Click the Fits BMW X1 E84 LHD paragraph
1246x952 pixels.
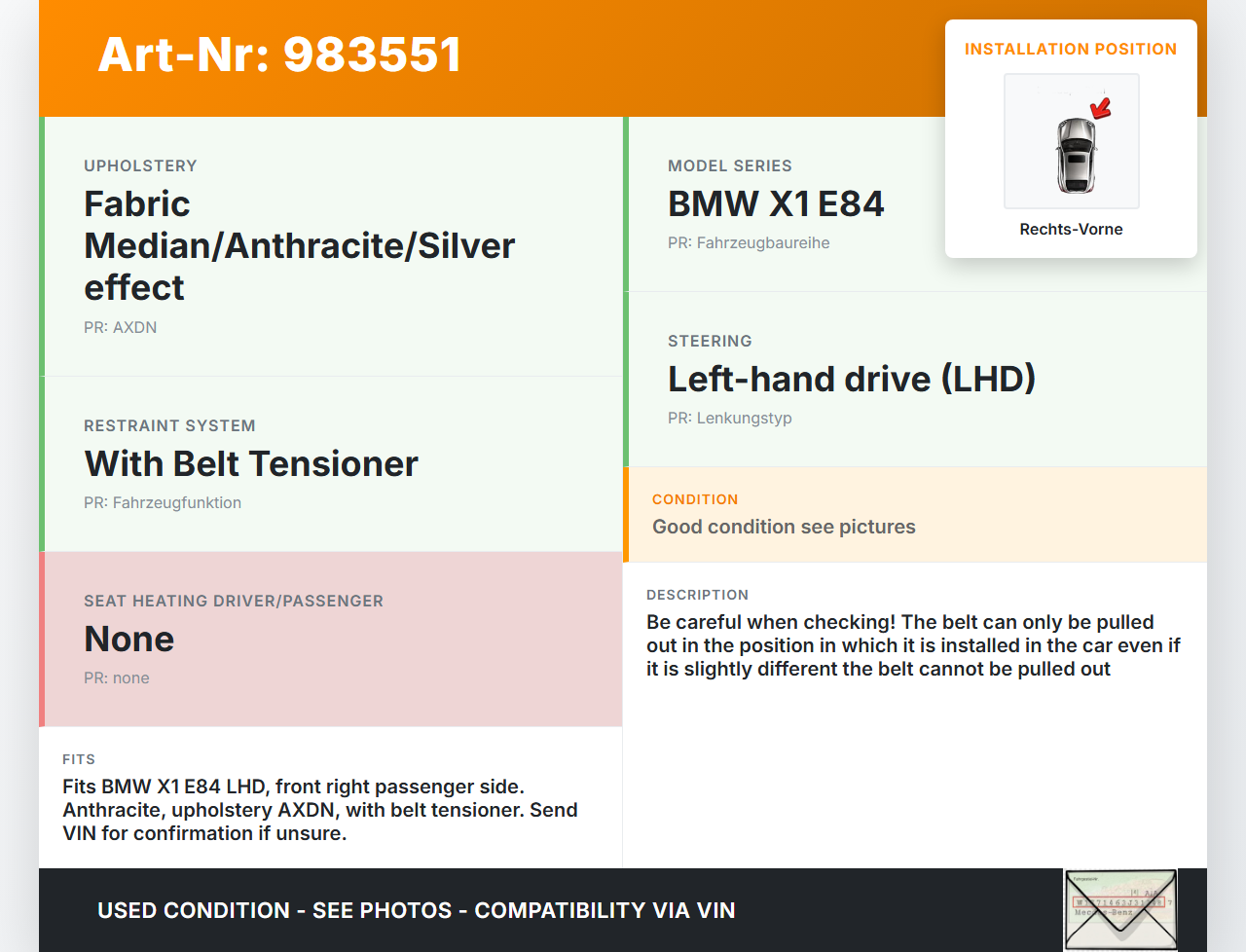[x=320, y=810]
